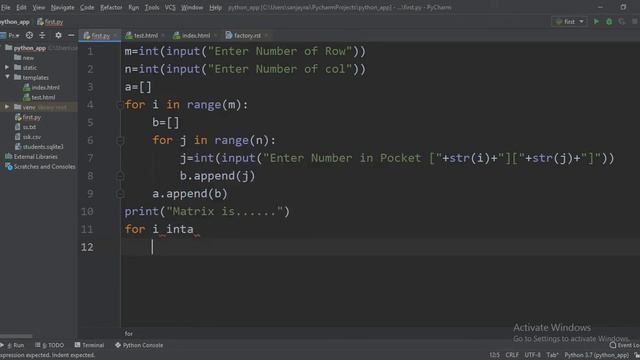640x360 pixels.
Task: Open the Window menu
Action: point(192,7)
